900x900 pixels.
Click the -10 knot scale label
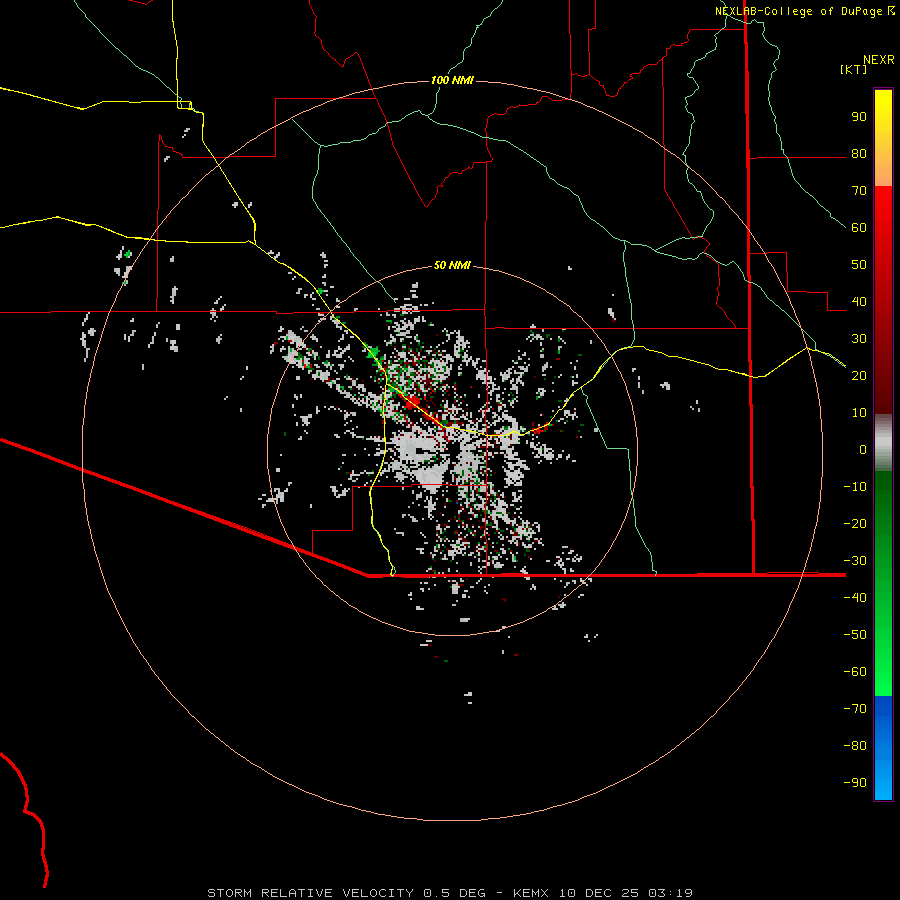[855, 487]
